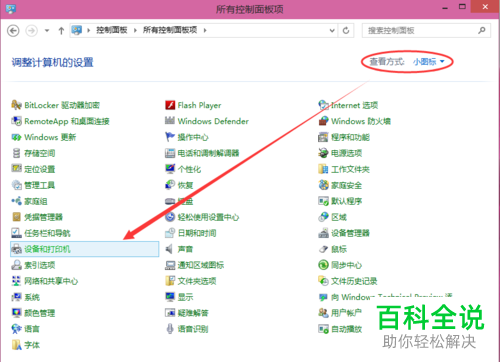Open the 操作中心 flag icon
Viewport: 500px width, 362px height.
[170, 137]
